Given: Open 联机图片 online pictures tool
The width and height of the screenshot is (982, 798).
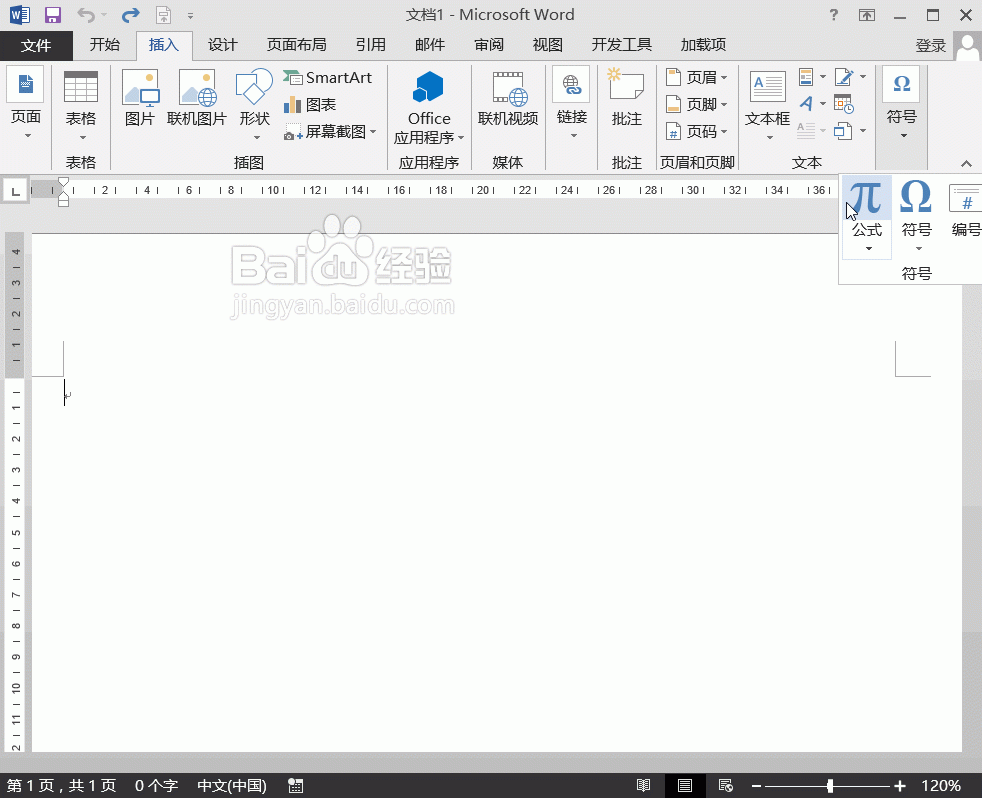Looking at the screenshot, I should 197,98.
